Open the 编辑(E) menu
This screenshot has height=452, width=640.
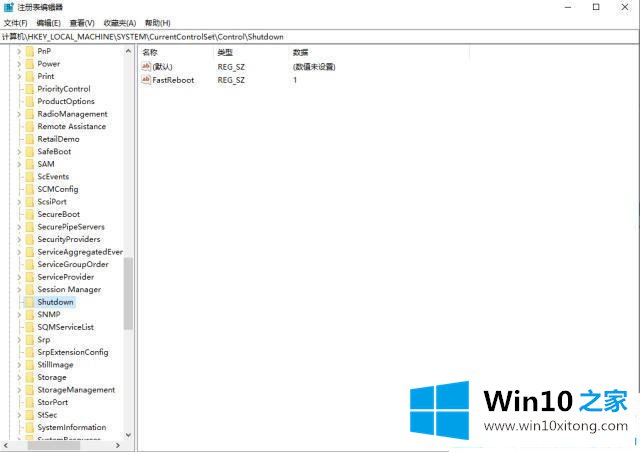[x=49, y=23]
